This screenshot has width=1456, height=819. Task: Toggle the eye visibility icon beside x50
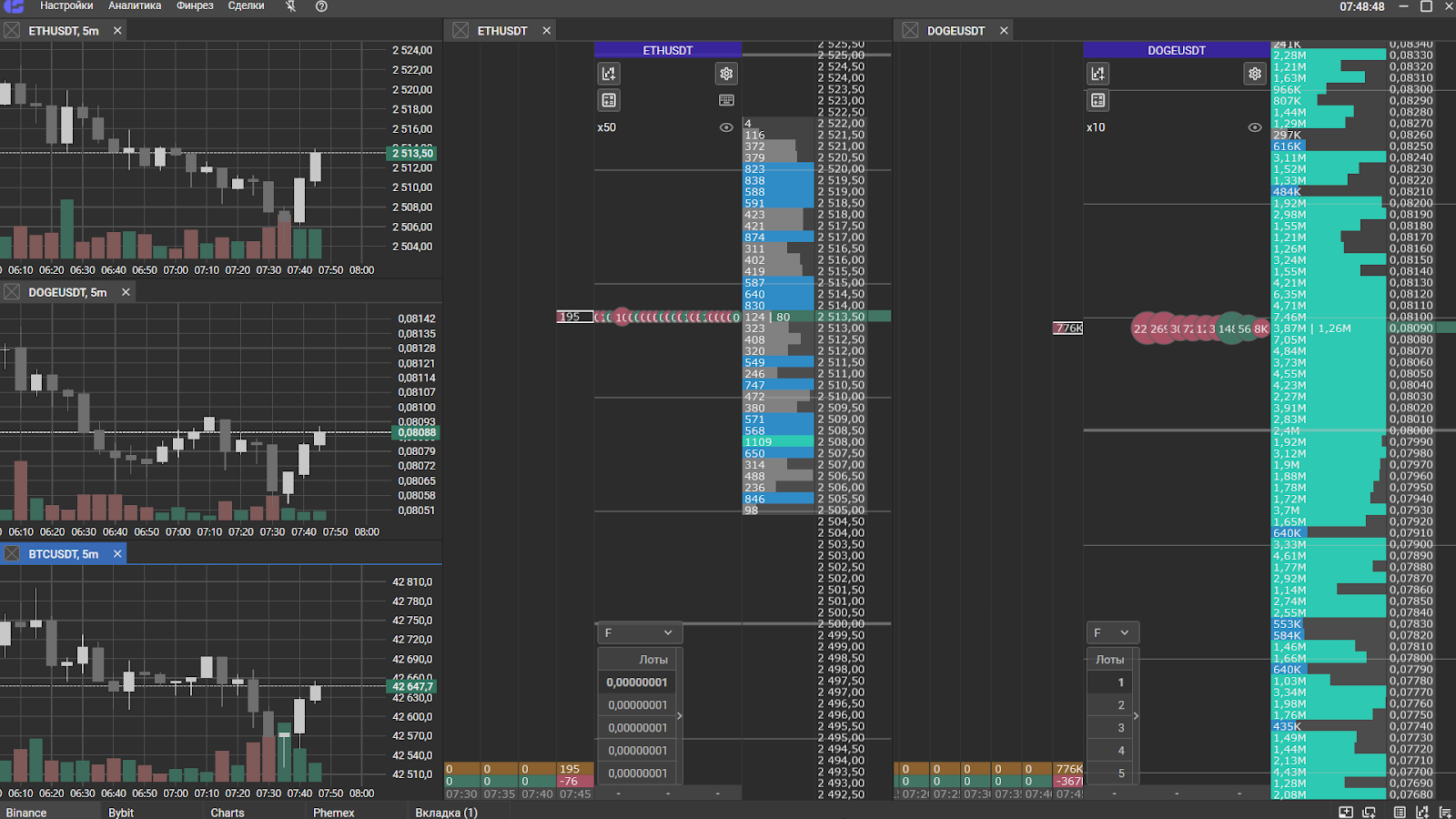click(x=726, y=127)
